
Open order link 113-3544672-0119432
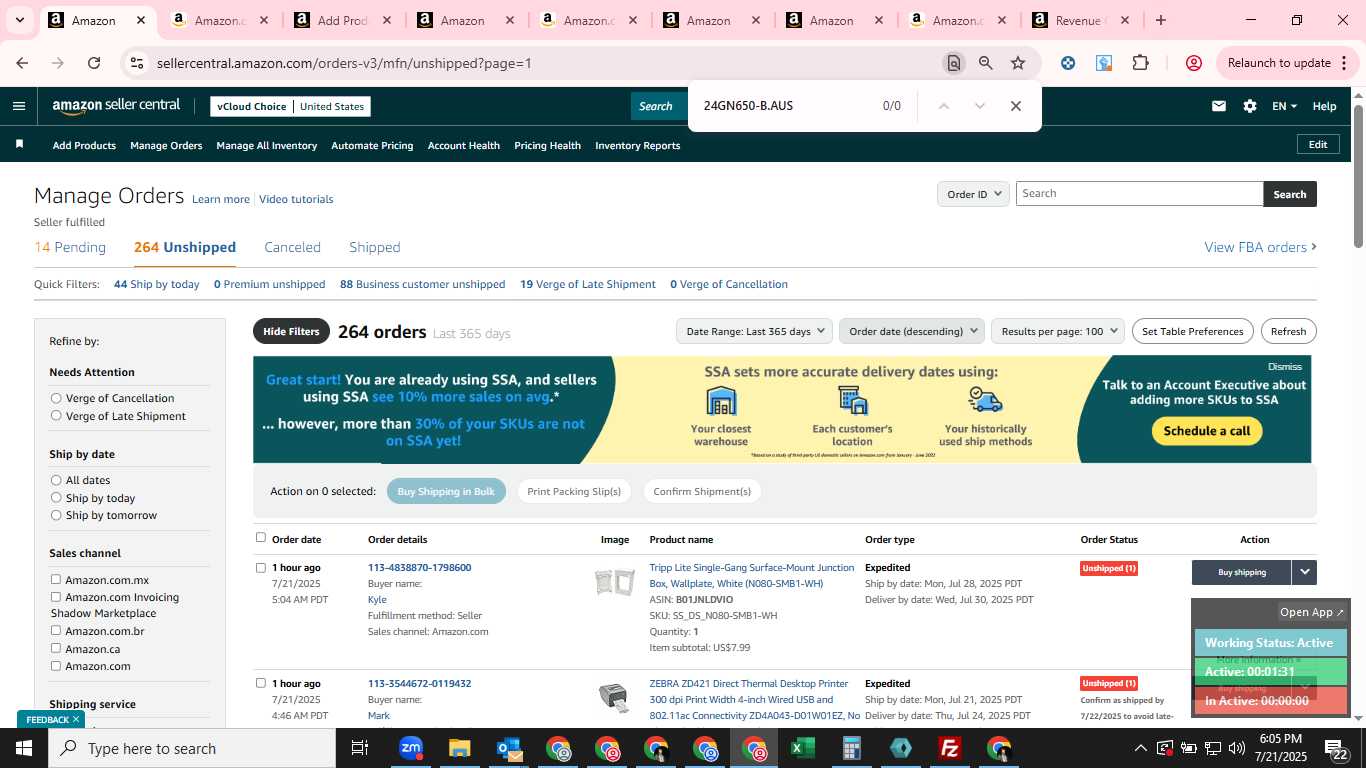click(419, 683)
